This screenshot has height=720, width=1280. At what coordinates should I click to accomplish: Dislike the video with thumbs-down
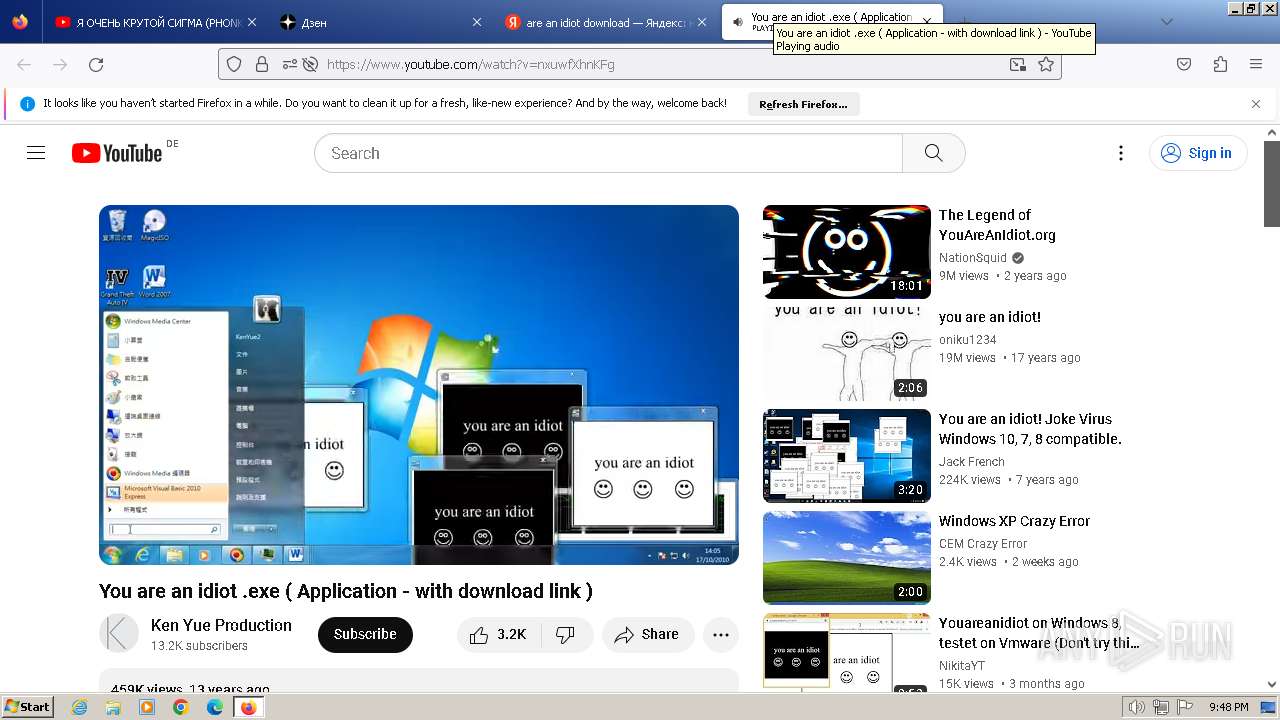[566, 634]
